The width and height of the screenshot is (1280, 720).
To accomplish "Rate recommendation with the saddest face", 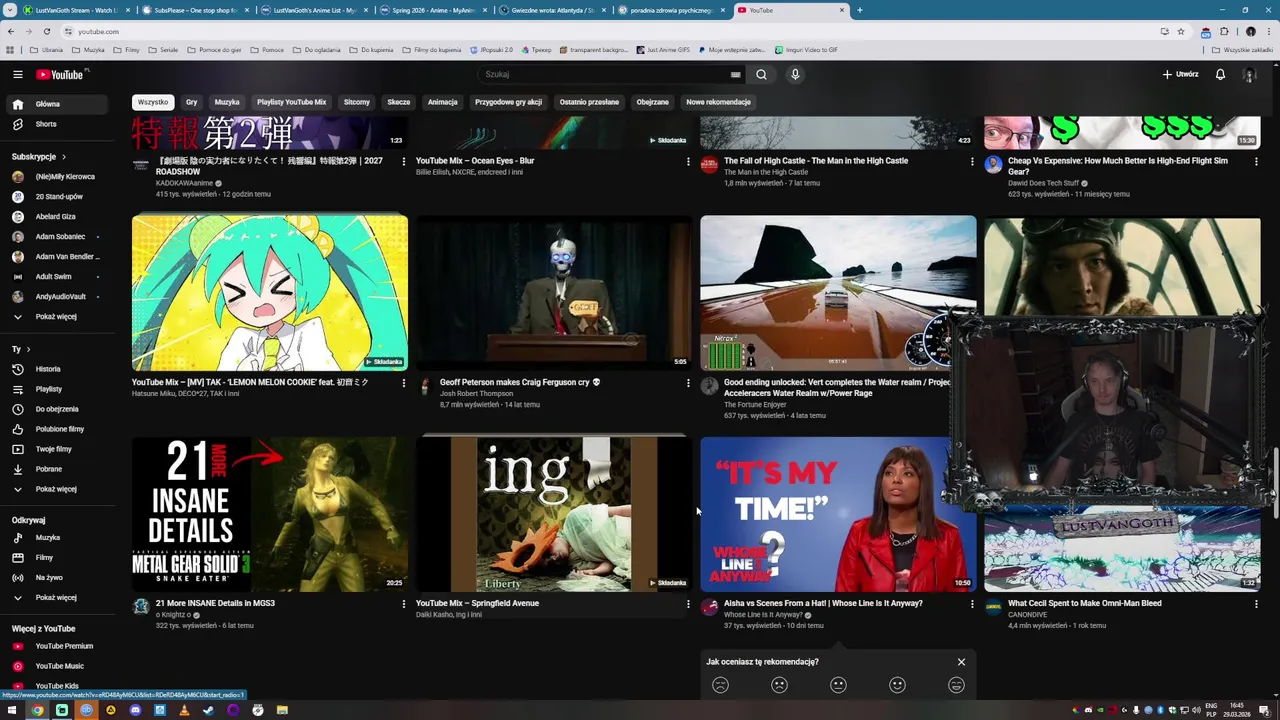I will [x=720, y=685].
